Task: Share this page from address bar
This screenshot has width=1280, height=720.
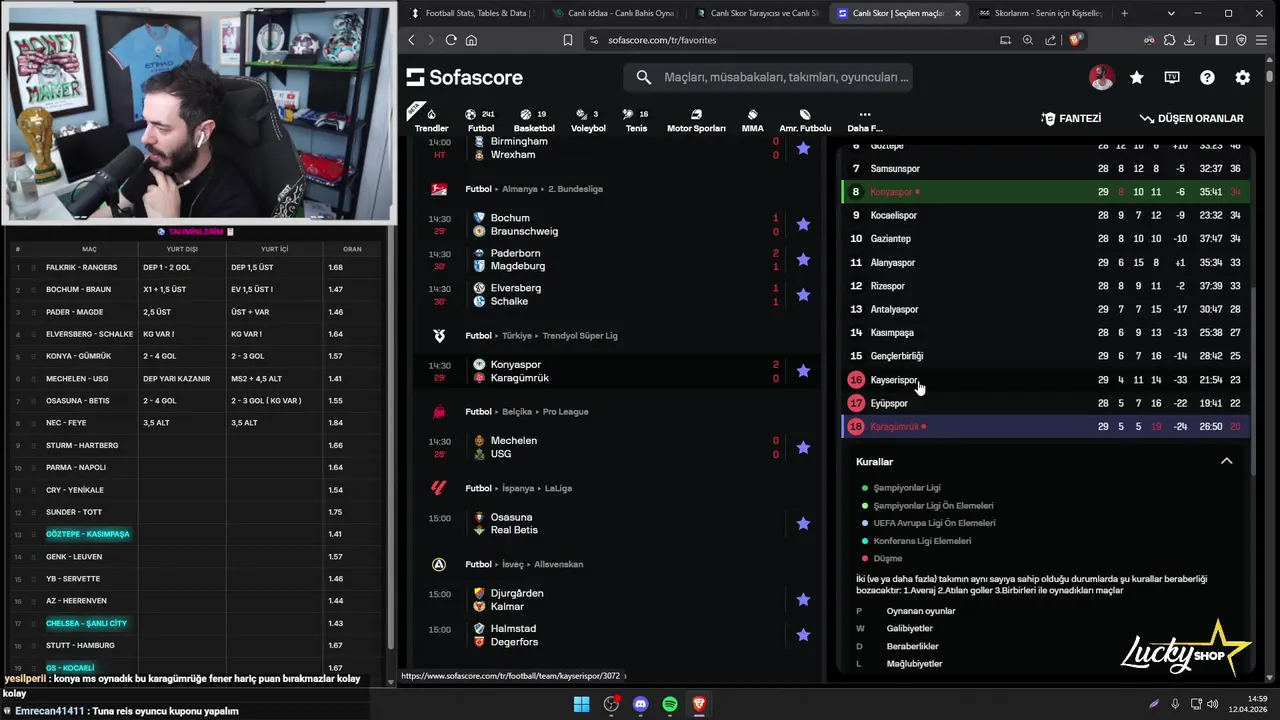Action: coord(1050,40)
